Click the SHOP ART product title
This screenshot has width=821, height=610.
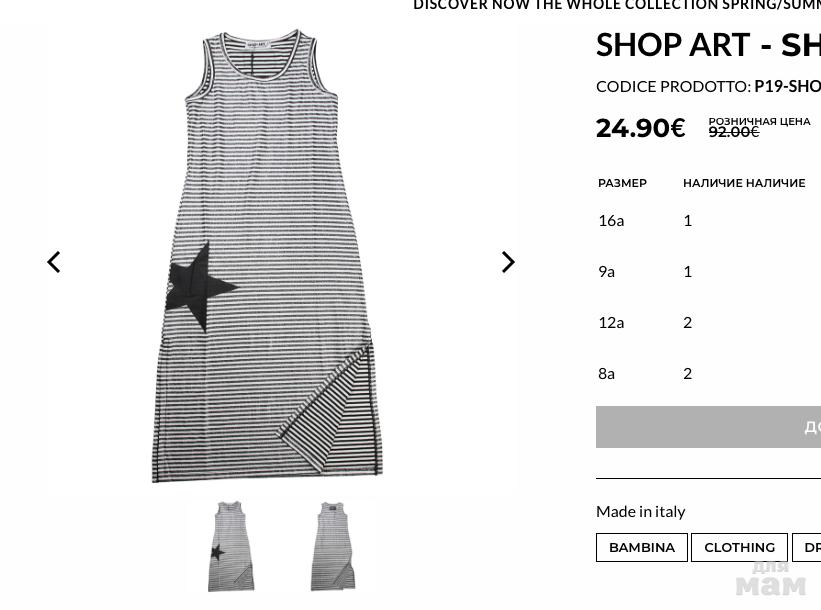pos(708,45)
